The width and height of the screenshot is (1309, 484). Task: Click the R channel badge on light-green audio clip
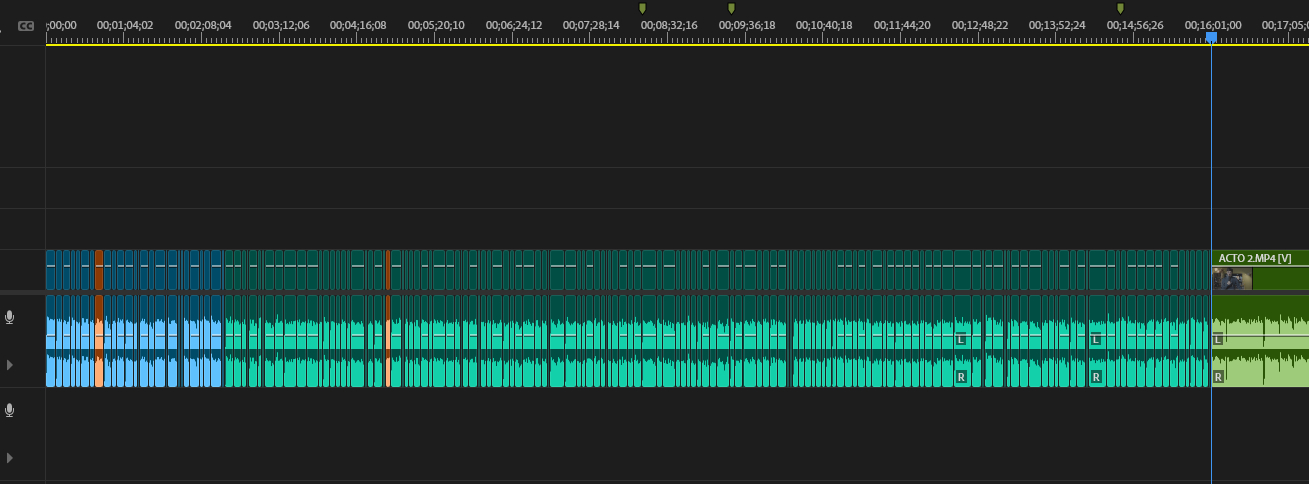pyautogui.click(x=1218, y=377)
